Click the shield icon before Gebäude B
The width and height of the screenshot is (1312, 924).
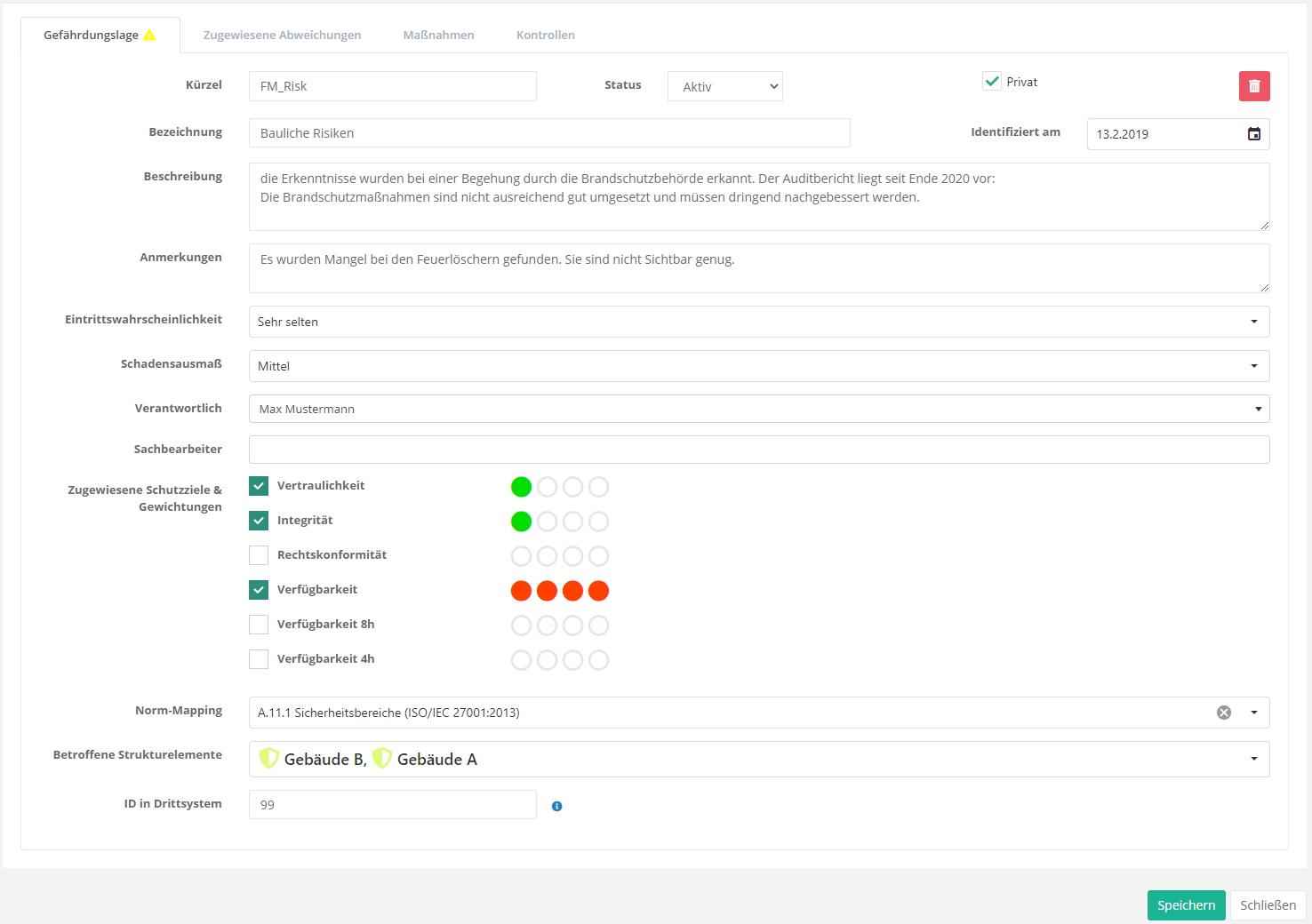[x=268, y=759]
